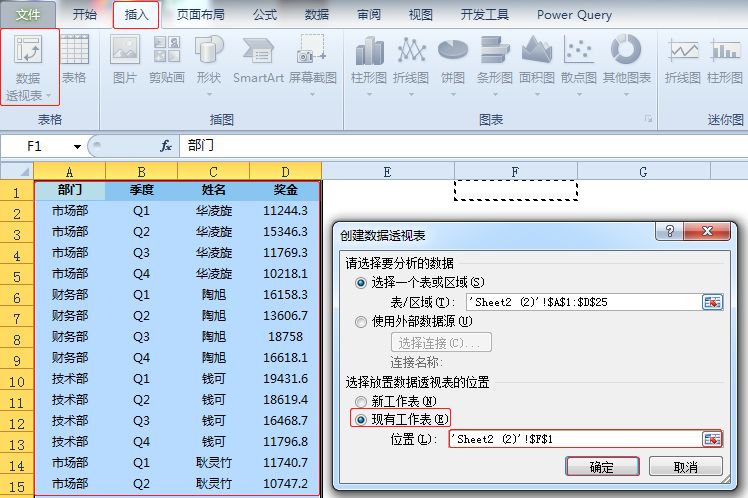Click the Location (位置) input field
Screen dimensions: 748x498
[x=575, y=439]
